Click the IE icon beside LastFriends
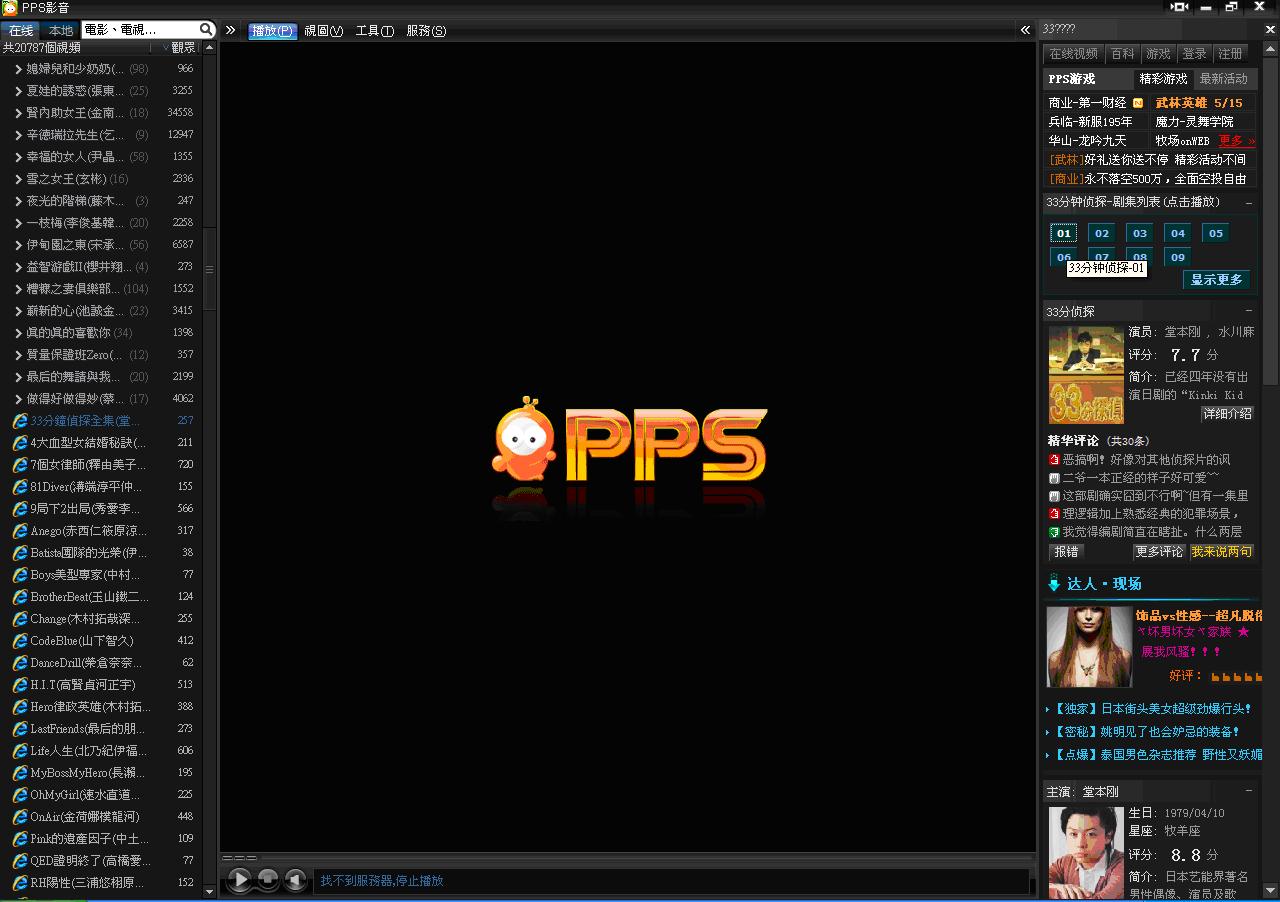The height and width of the screenshot is (902, 1280). [20, 729]
